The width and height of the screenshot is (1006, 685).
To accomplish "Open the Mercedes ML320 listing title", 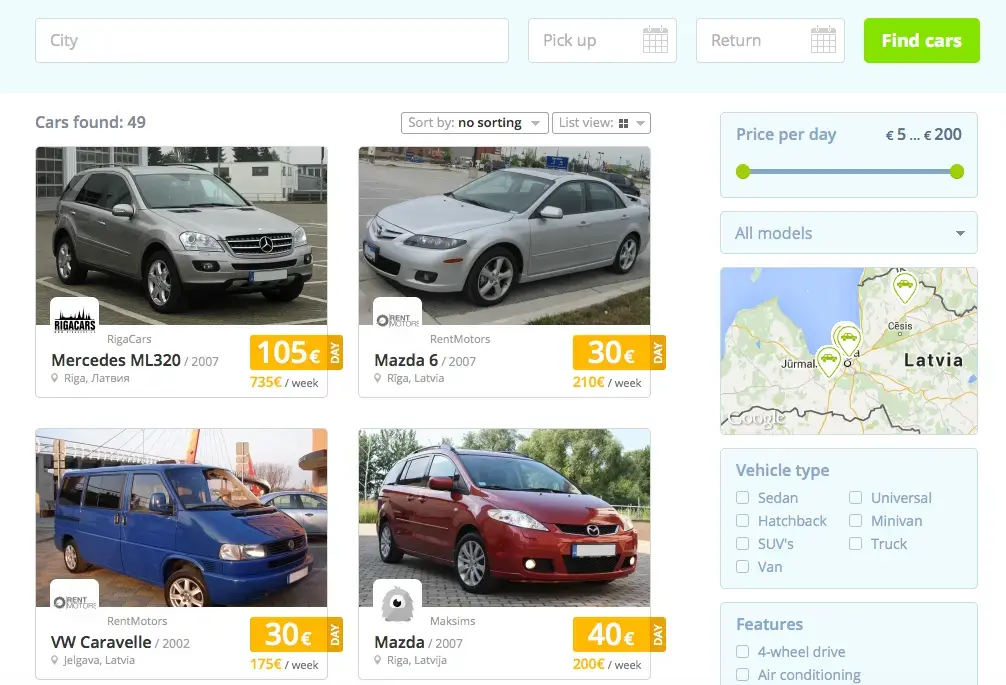I will point(116,360).
